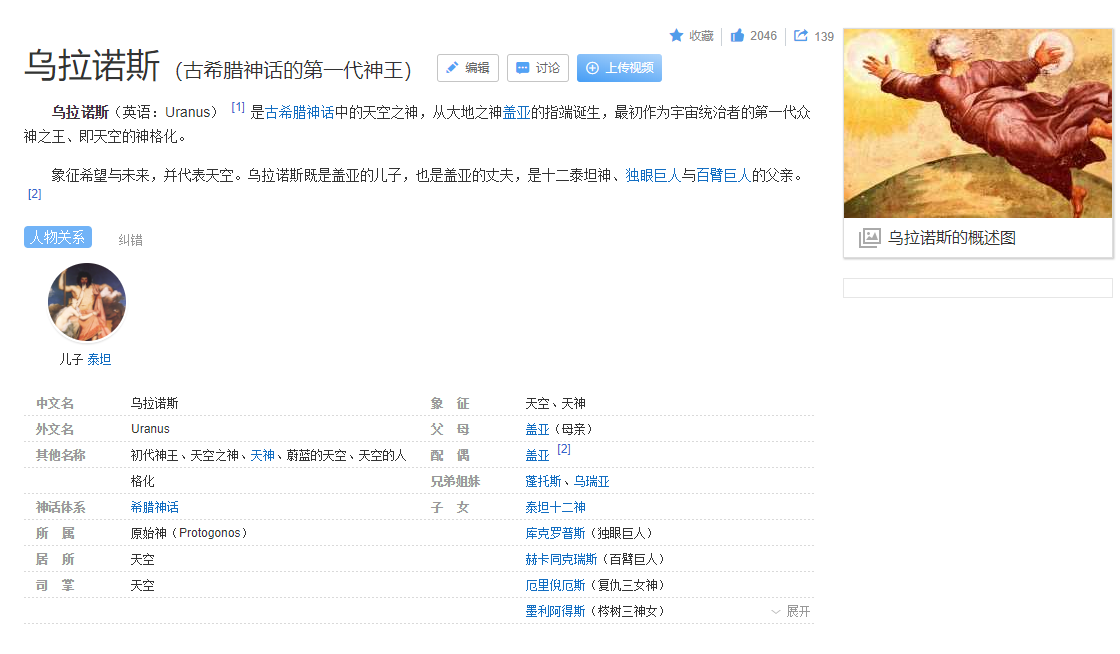Click the page title 乌拉诺斯
Viewport: 1120px width, 654px height.
click(x=92, y=66)
